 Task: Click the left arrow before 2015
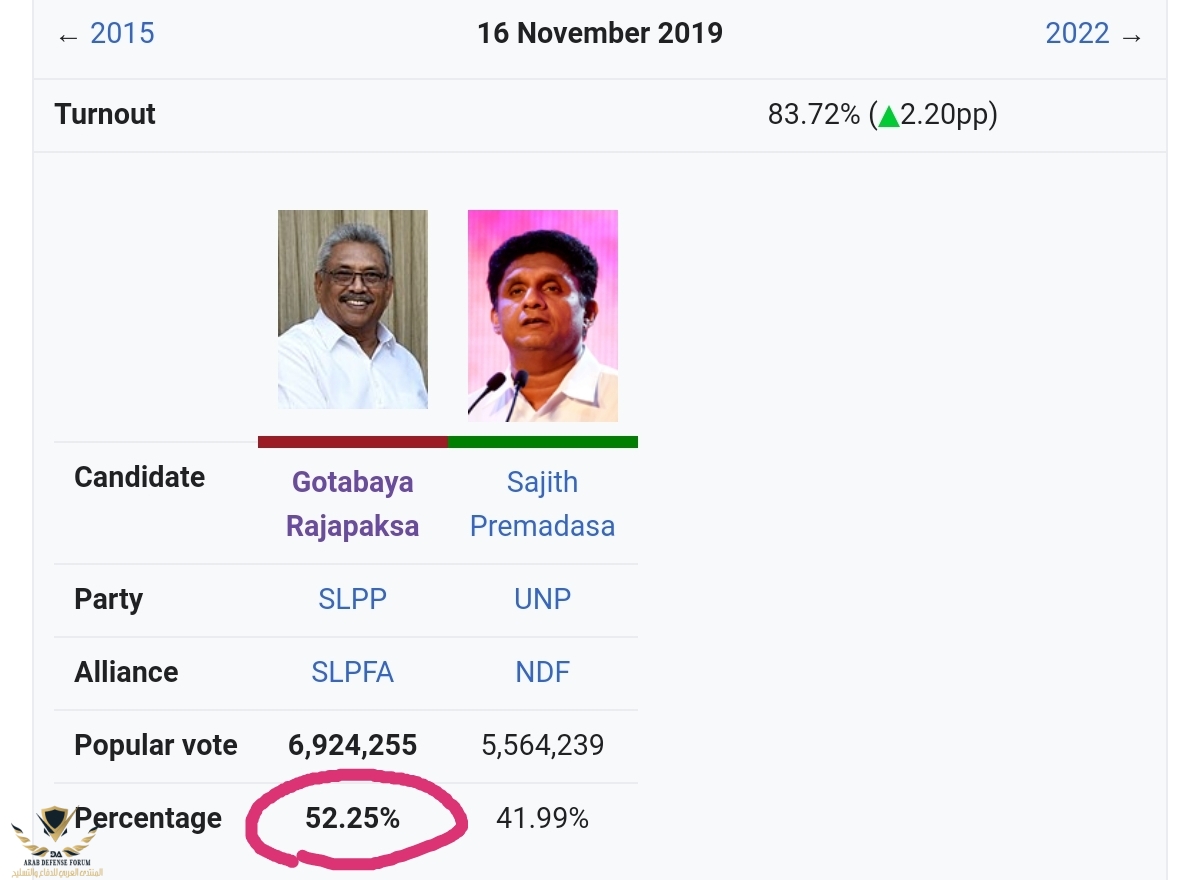click(x=68, y=37)
